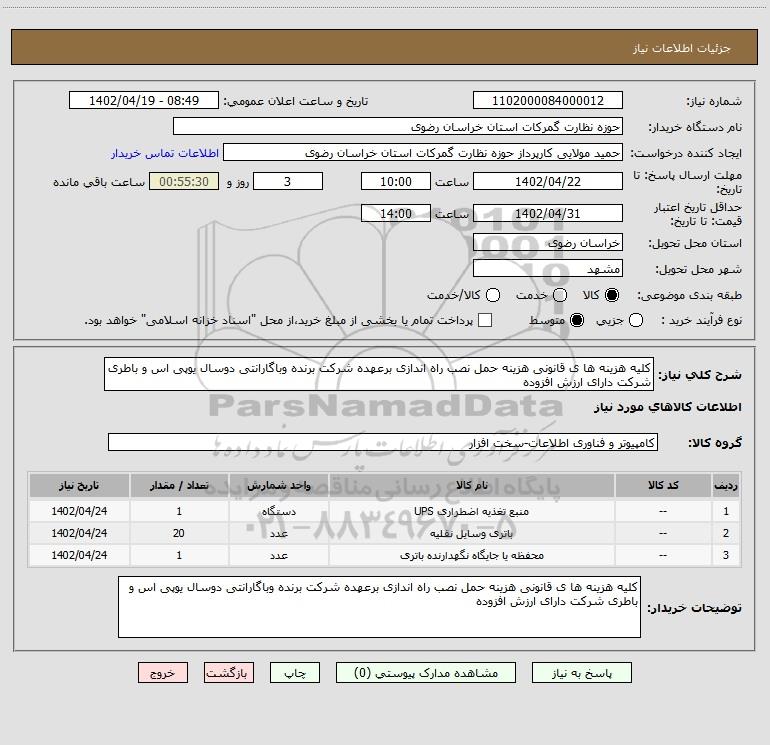Click quantity 20 in the battery row
The image size is (770, 745).
(179, 533)
